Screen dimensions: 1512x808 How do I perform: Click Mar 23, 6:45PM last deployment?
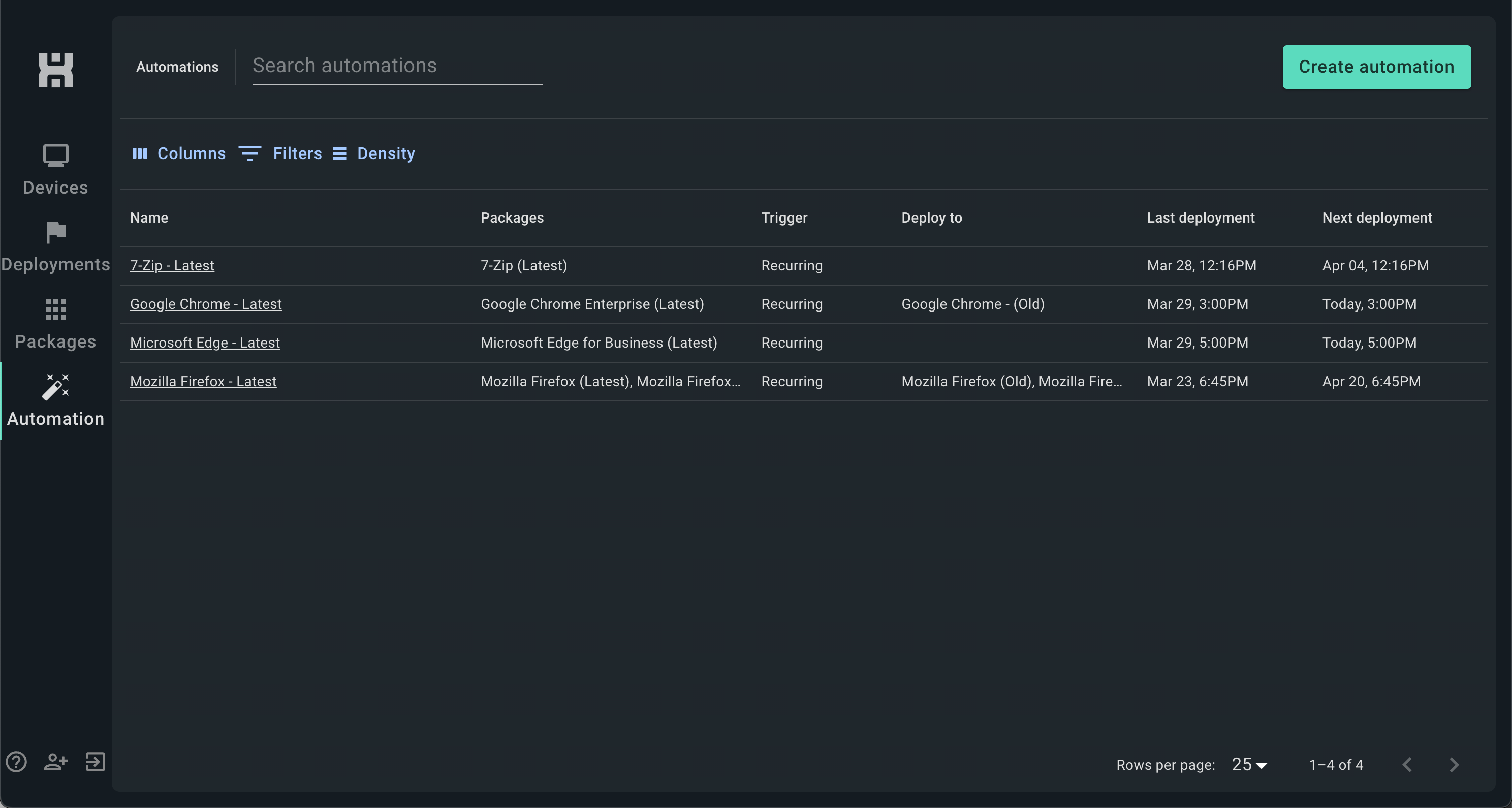pos(1198,382)
